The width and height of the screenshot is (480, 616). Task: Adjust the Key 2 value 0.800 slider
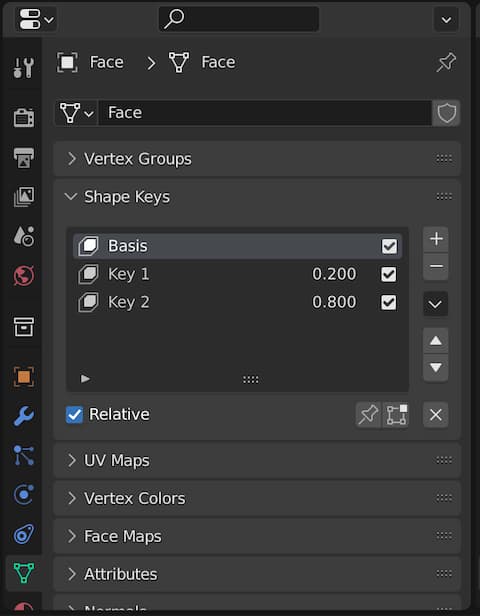(x=334, y=302)
